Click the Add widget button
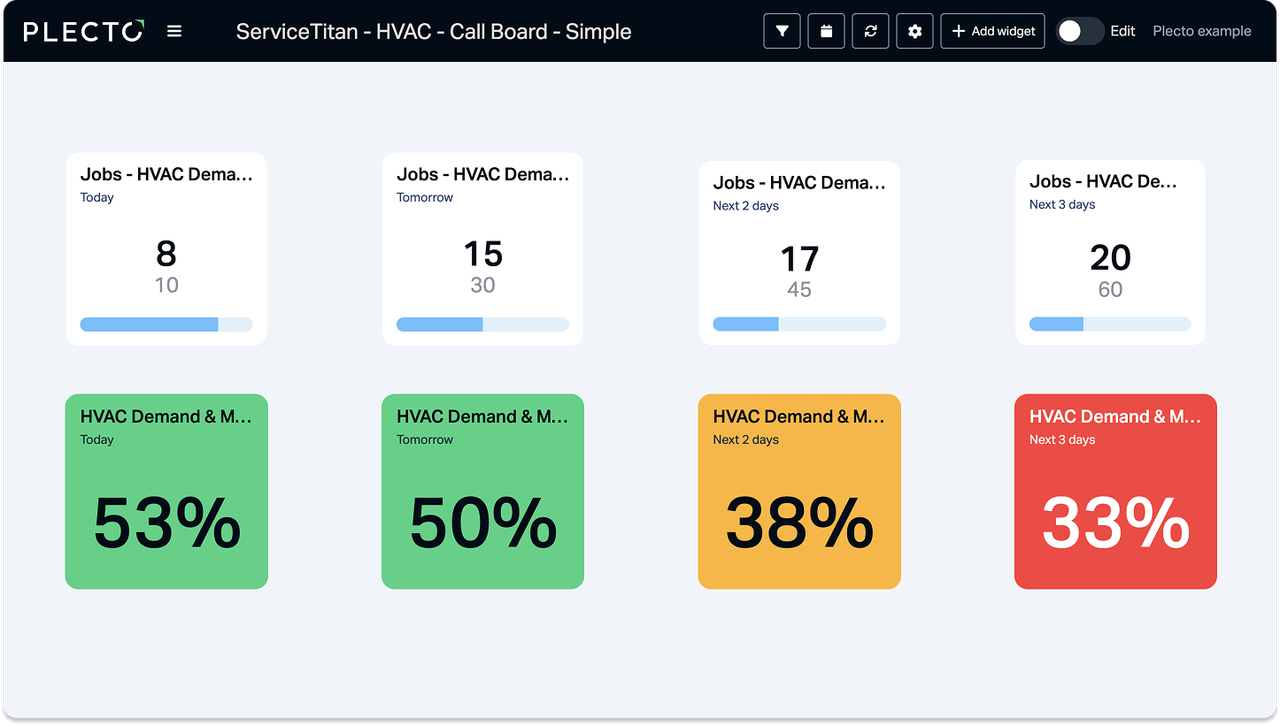The height and width of the screenshot is (725, 1280). 993,31
